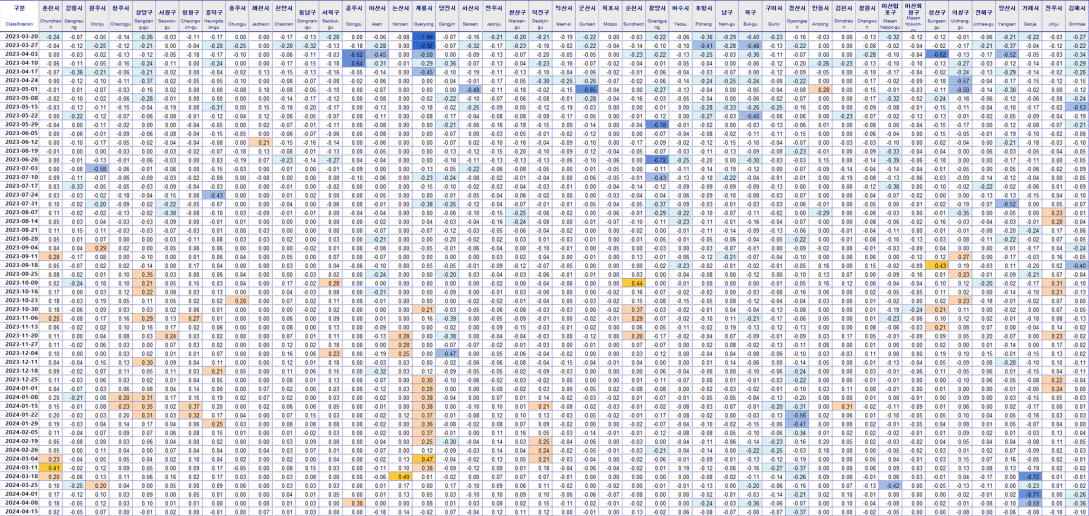Click the Masan happo-gu column header

click(x=891, y=17)
